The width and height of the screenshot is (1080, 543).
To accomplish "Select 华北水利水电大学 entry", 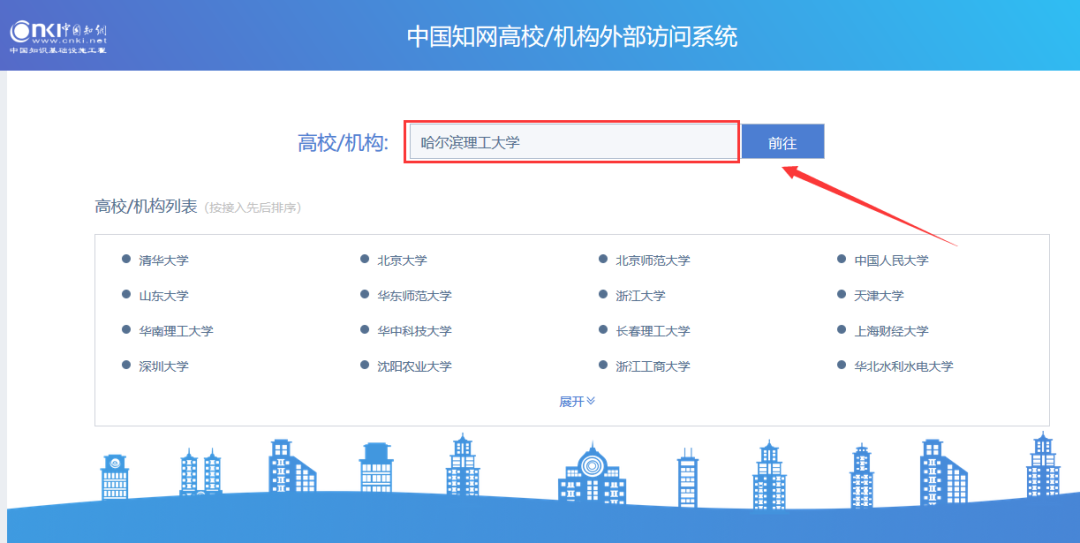I will (903, 366).
